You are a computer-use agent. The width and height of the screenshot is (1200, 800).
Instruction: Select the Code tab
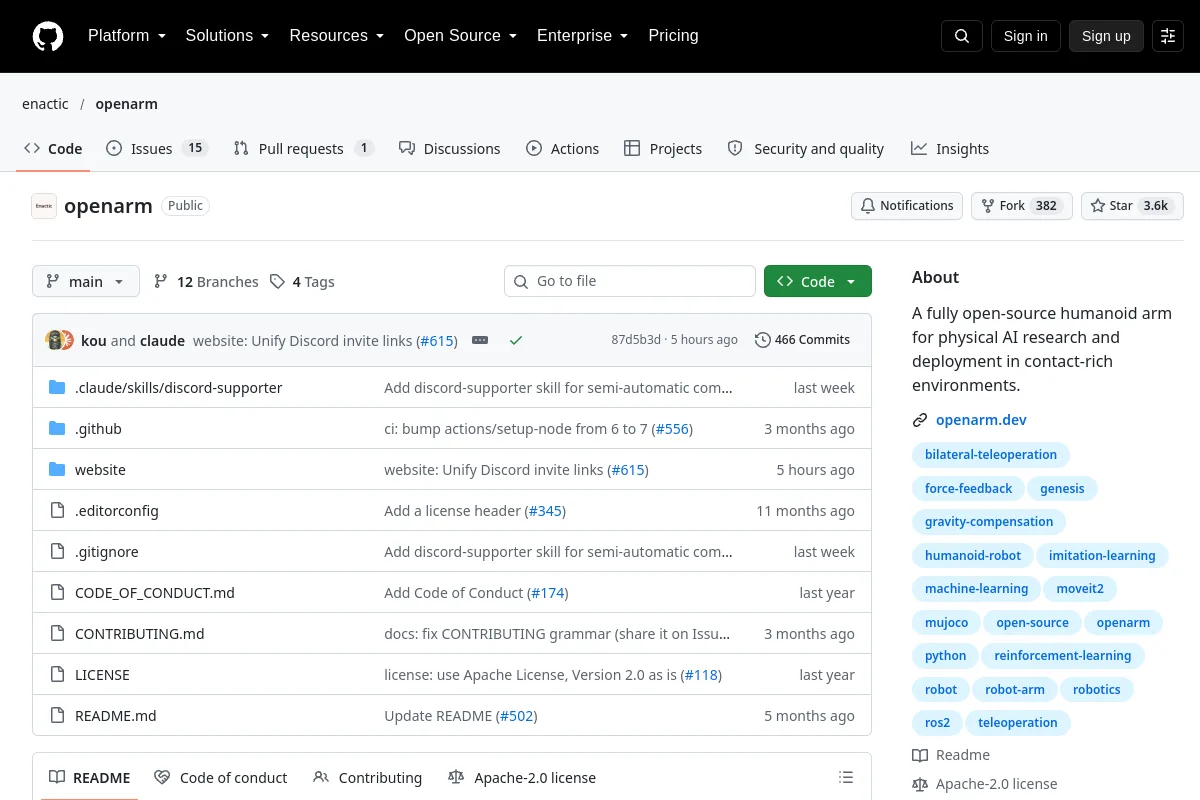click(x=53, y=148)
